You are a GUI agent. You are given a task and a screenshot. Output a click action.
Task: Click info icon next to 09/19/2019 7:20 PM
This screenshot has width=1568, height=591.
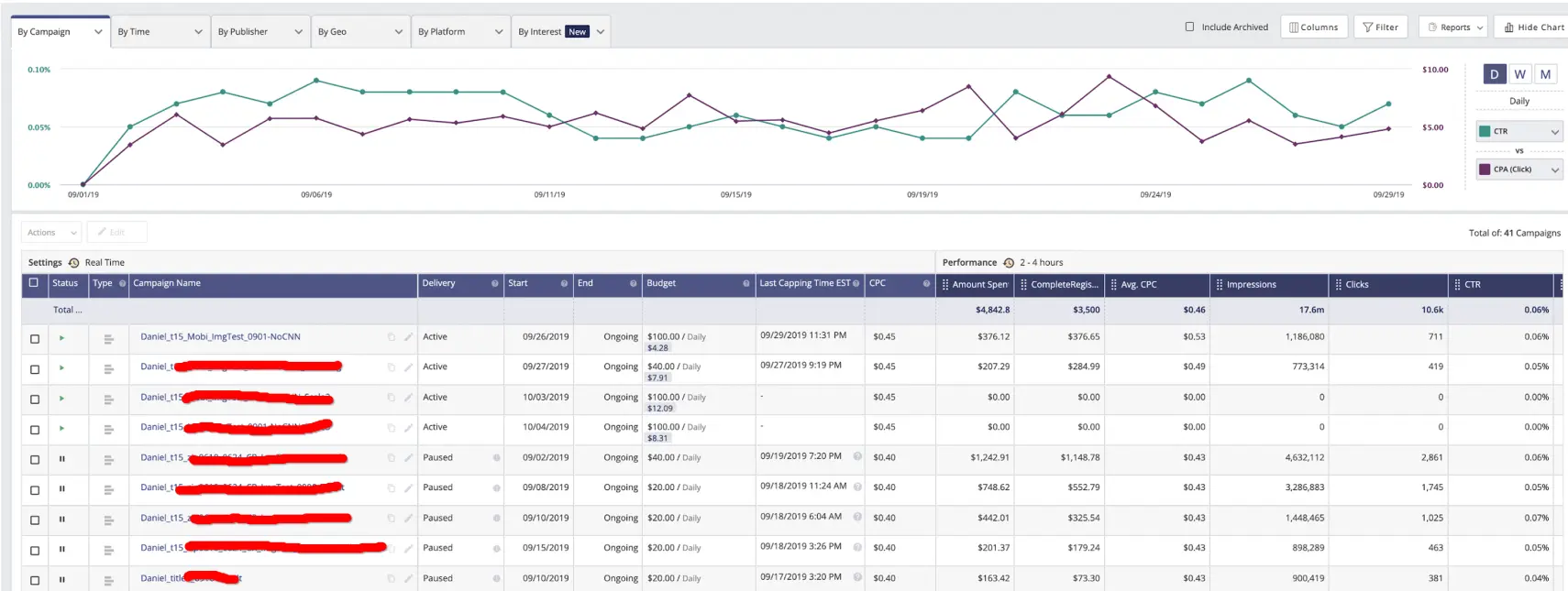(857, 456)
